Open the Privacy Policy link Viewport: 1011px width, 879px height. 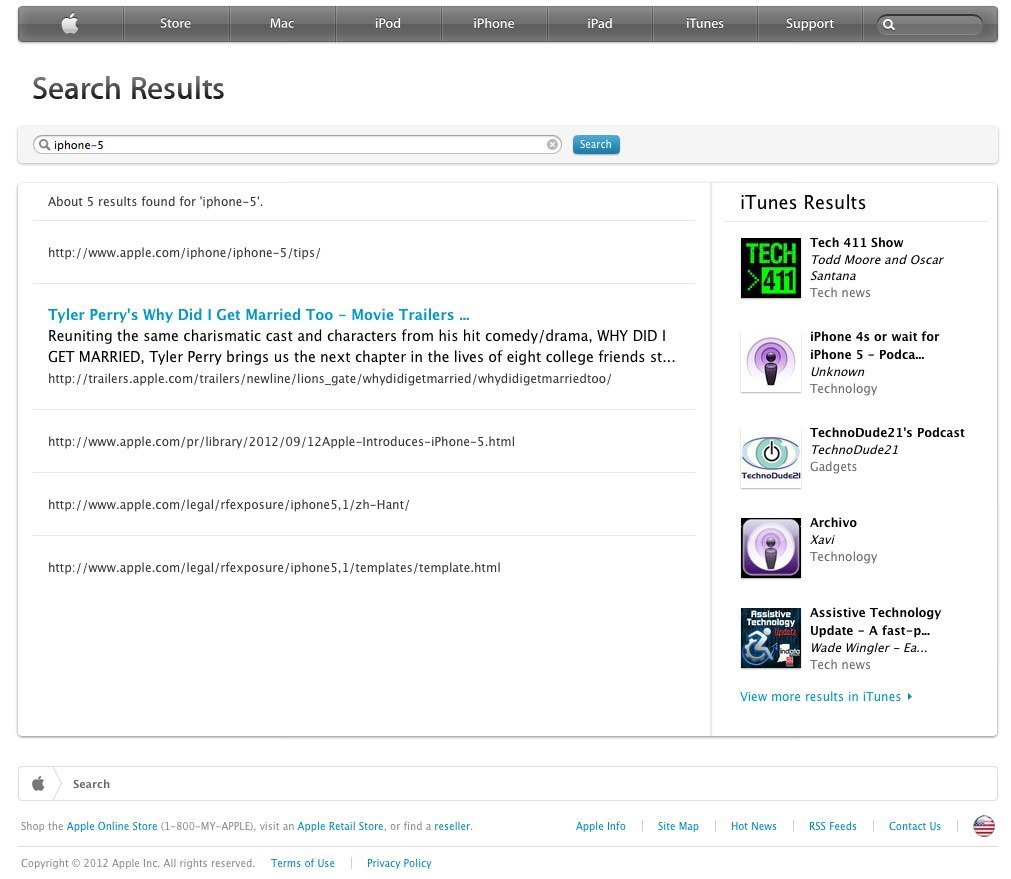[398, 863]
